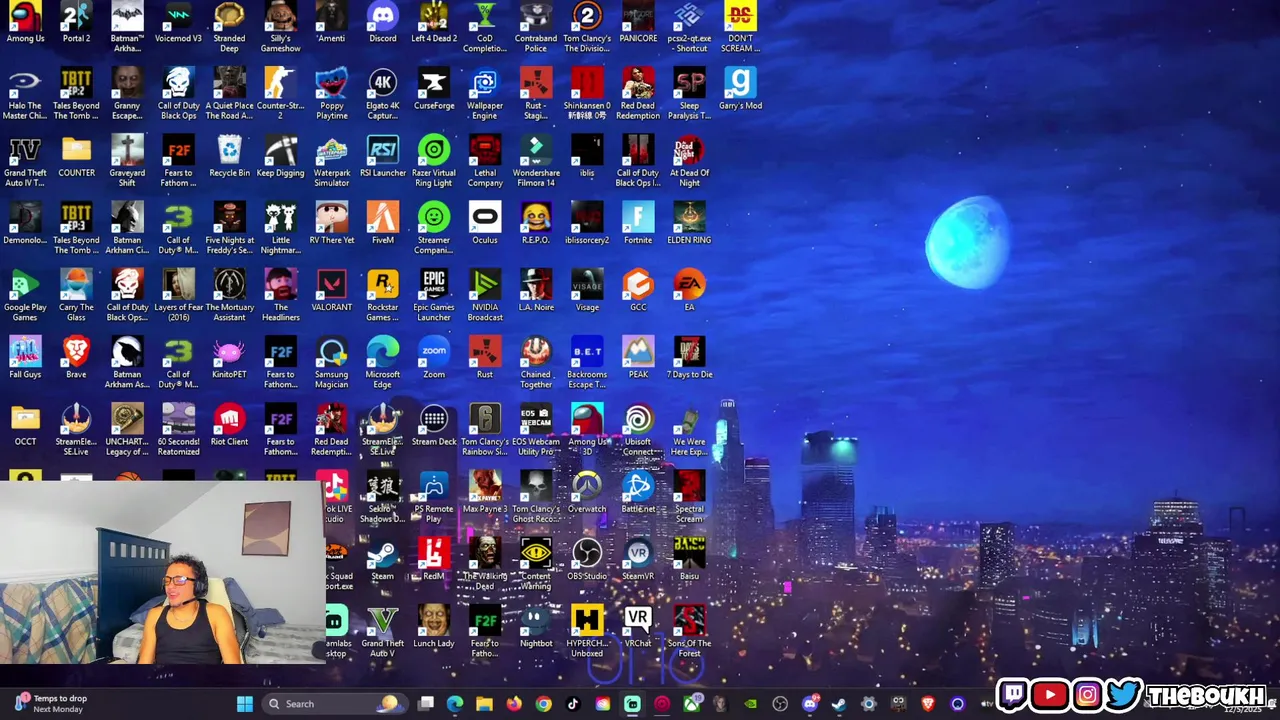Launch the PANICORE desktop shortcut
Image resolution: width=1280 pixels, height=720 pixels.
pos(638,22)
